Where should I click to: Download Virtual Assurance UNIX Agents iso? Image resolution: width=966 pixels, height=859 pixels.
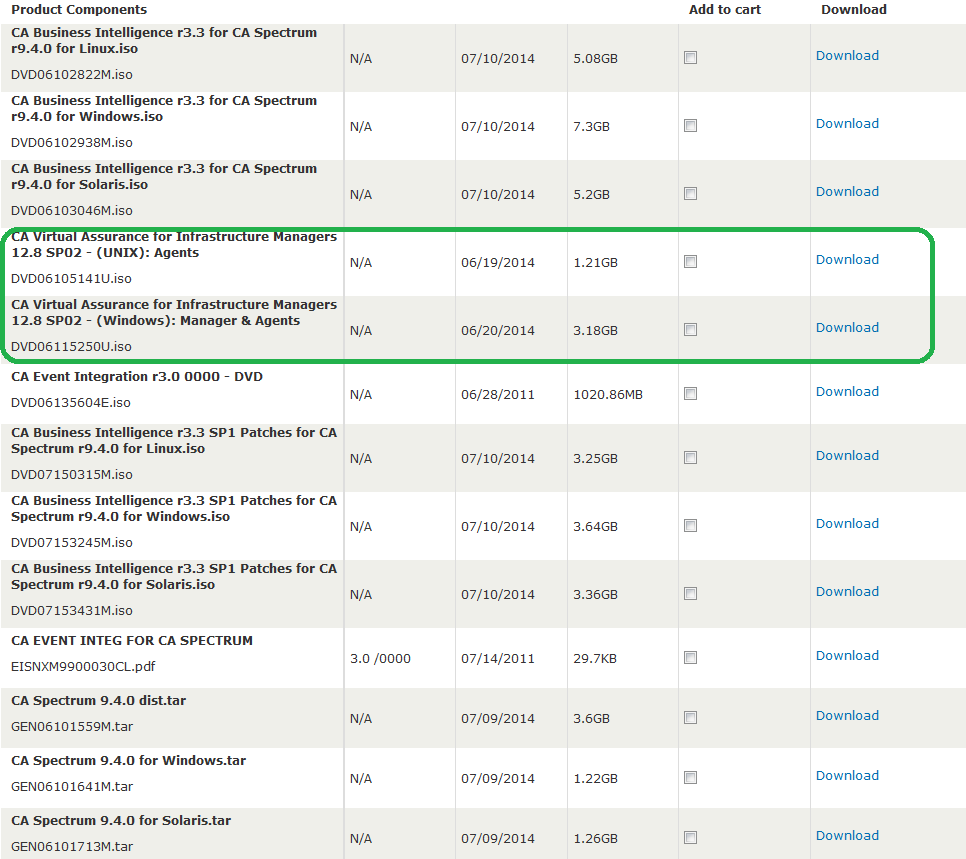point(847,260)
